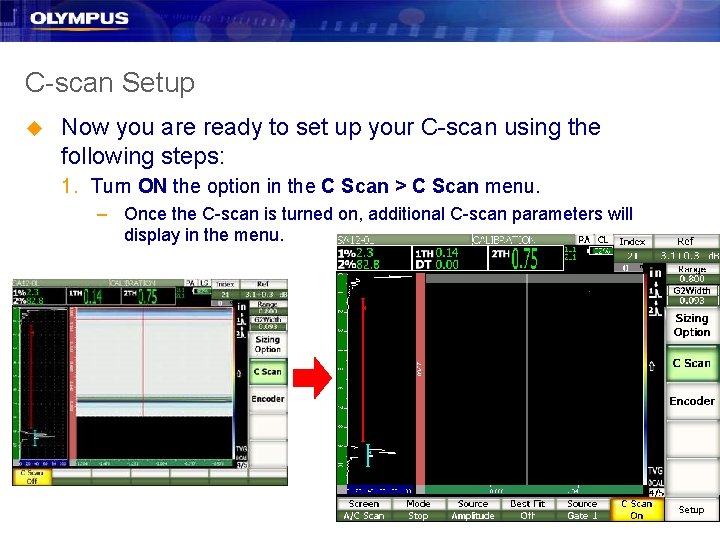Select G2Width 0.093 field in right screenshot

(692, 296)
